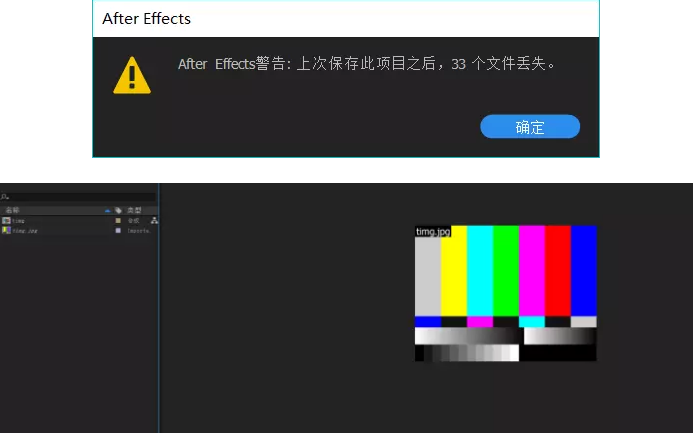This screenshot has width=693, height=433.
Task: Click the blue sort arrow in column header
Action: (107, 211)
